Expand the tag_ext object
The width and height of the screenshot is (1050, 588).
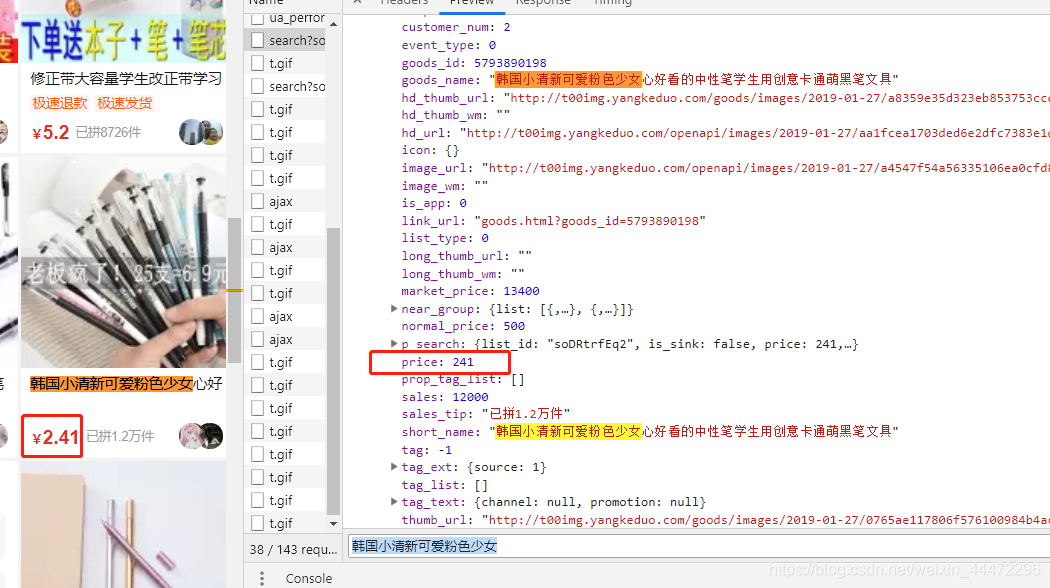(x=394, y=467)
